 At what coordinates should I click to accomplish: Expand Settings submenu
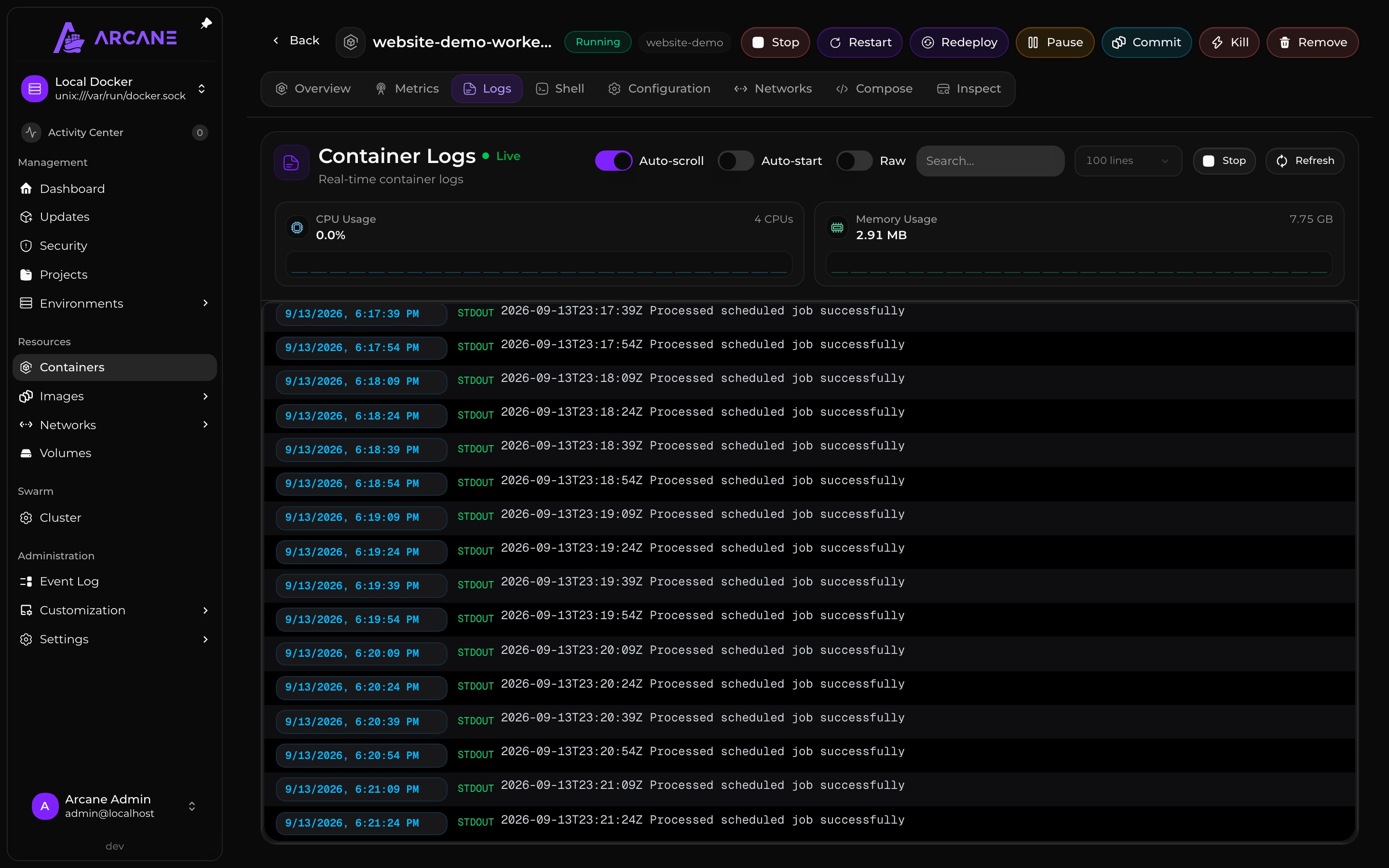205,639
